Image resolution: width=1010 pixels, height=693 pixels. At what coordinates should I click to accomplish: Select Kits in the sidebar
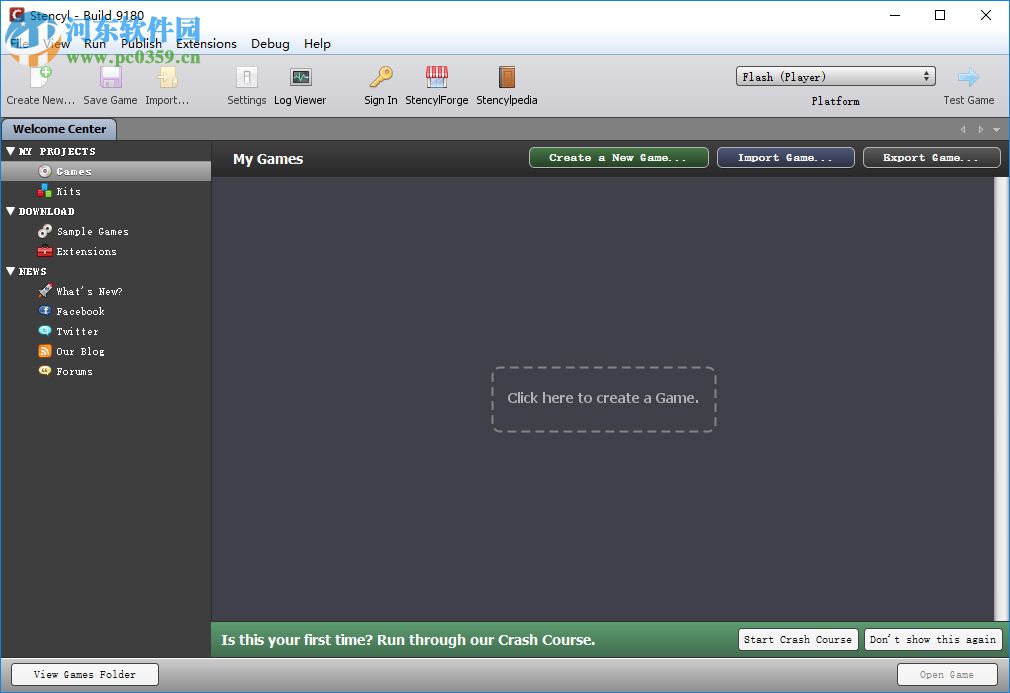click(106, 191)
